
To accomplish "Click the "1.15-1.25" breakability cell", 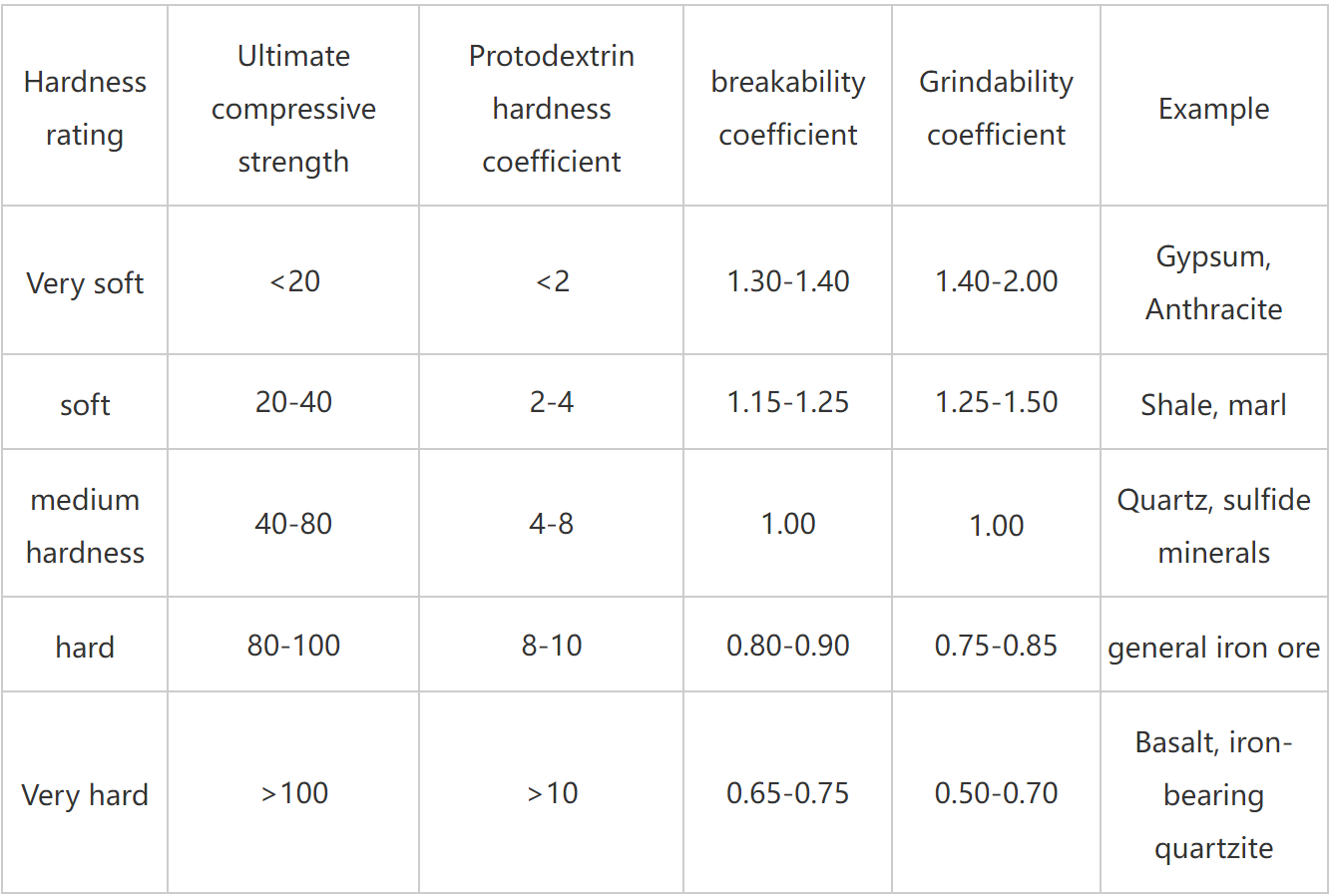I will coord(787,402).
